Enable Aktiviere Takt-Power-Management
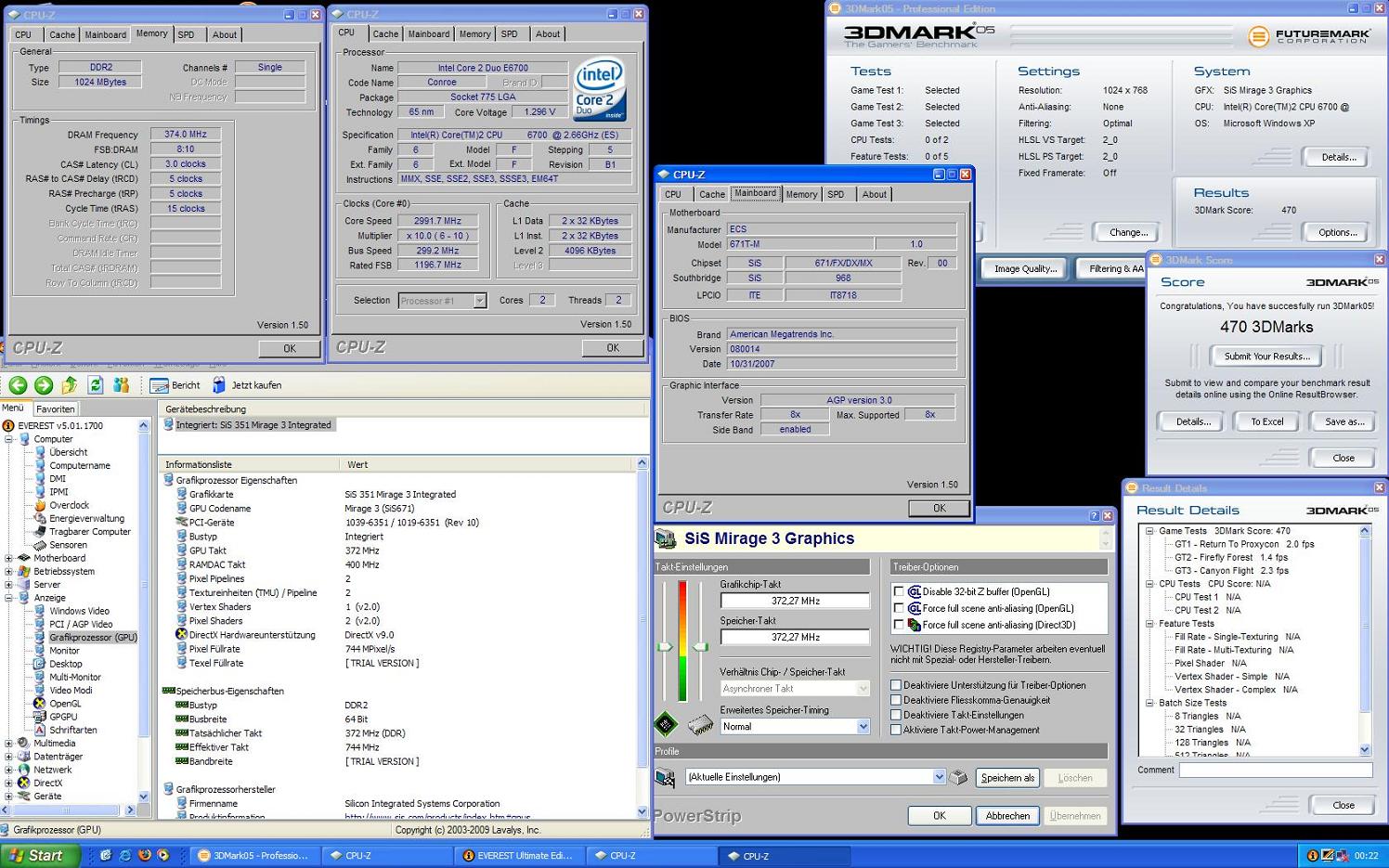This screenshot has height=868, width=1389. click(x=896, y=730)
